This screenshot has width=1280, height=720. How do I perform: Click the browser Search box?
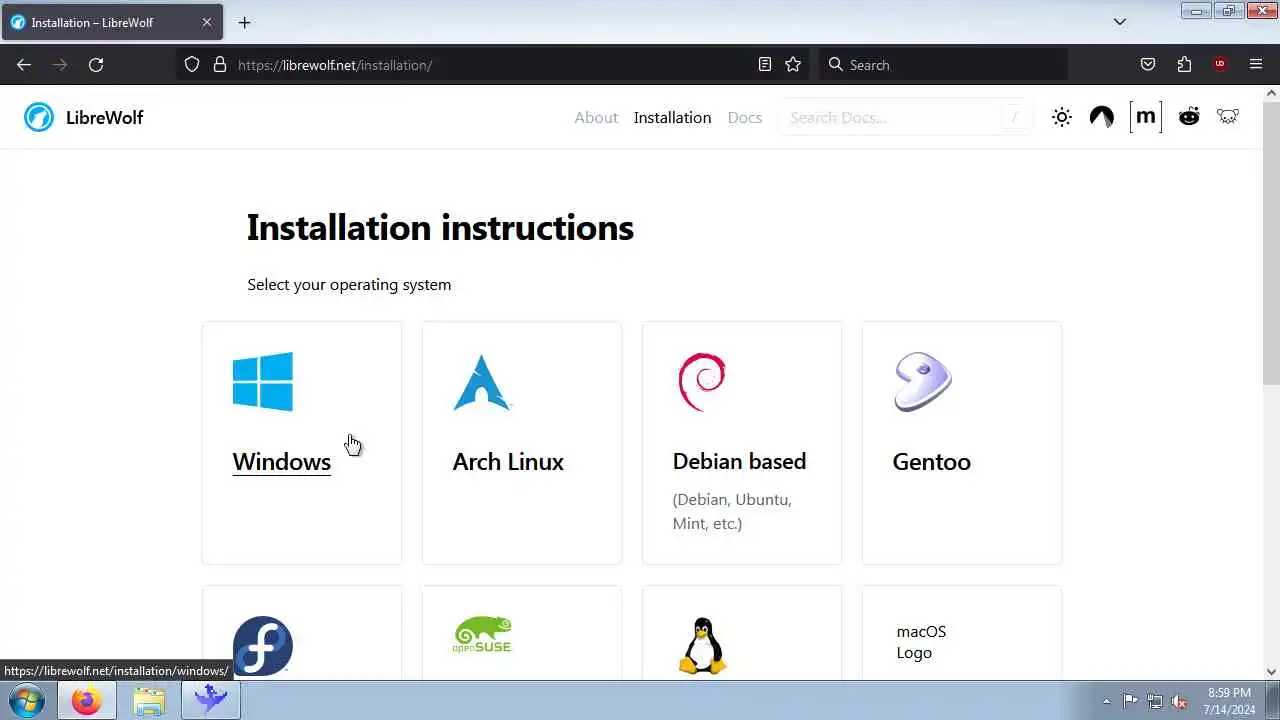(x=943, y=64)
